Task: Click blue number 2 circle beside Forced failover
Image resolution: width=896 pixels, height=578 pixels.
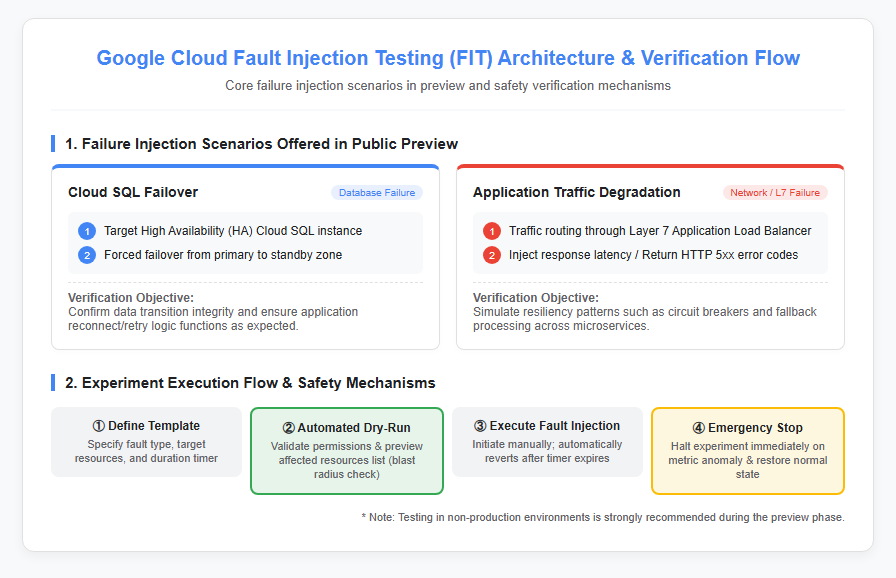Action: pos(87,255)
